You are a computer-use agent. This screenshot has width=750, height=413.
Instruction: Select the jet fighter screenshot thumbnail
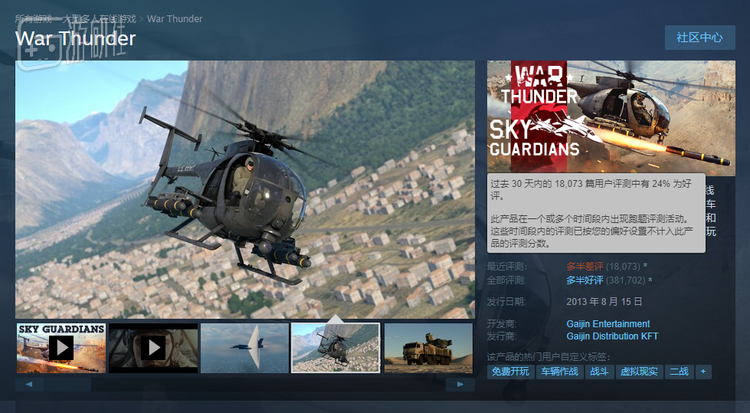[244, 347]
